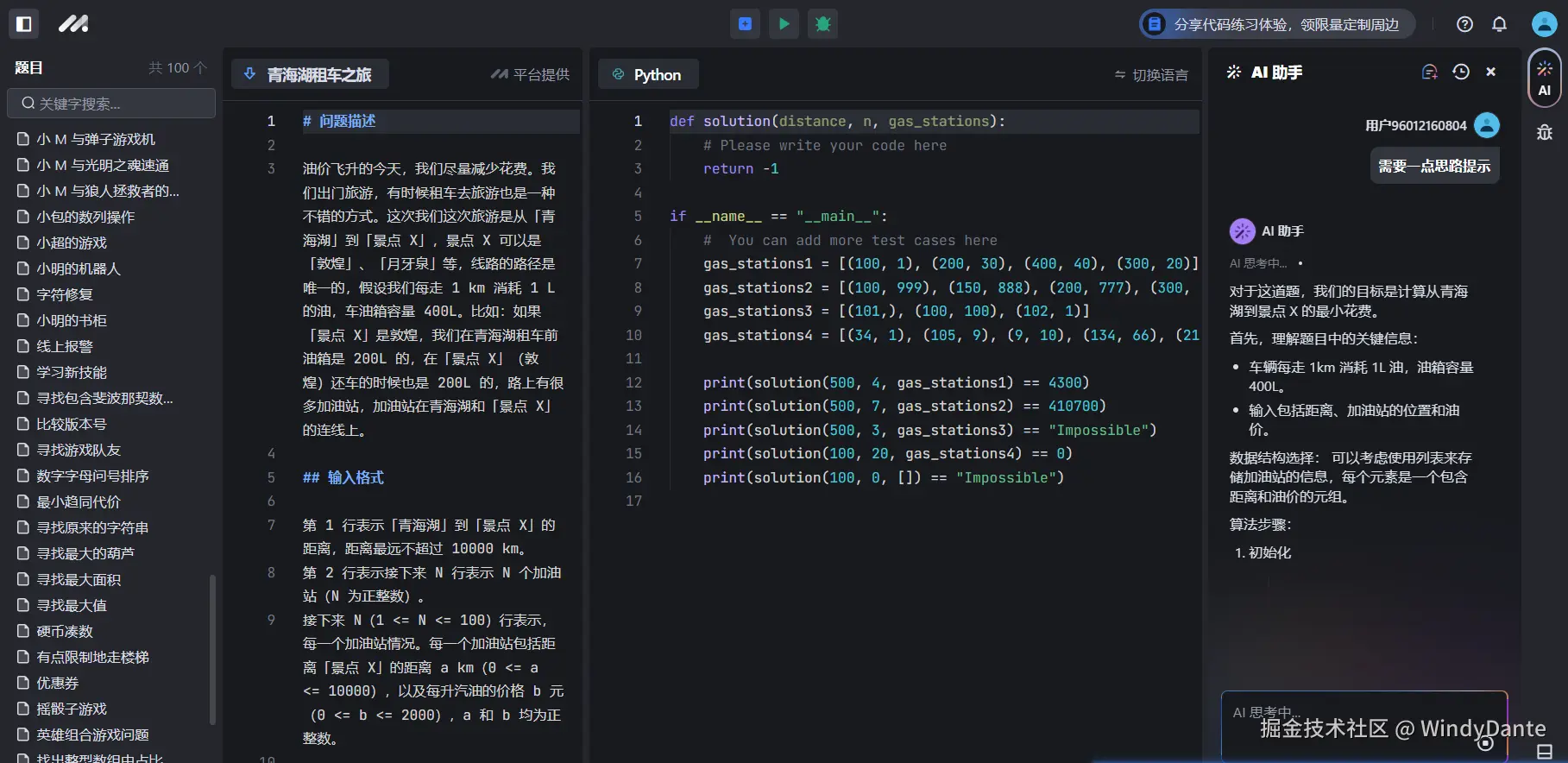Image resolution: width=1568 pixels, height=763 pixels.
Task: Click the file icon beside 小明的机器人
Action: click(23, 268)
